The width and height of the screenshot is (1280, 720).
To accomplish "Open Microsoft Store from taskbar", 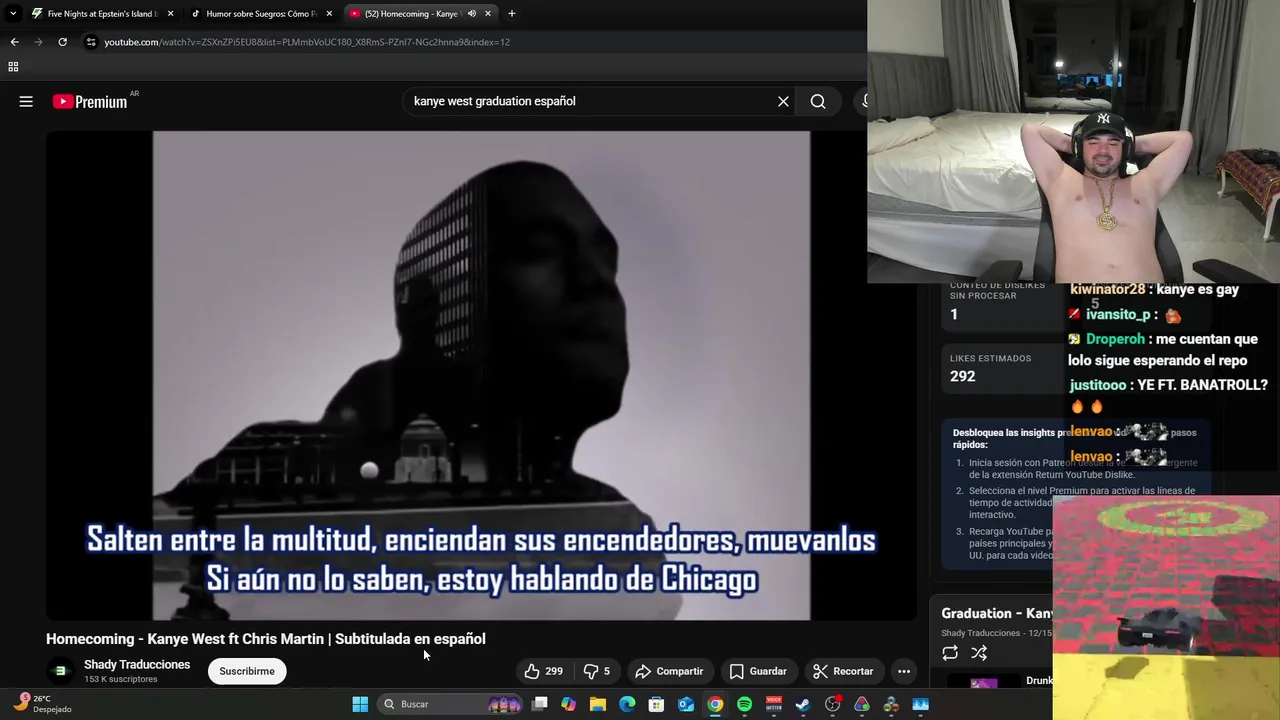I will click(x=657, y=704).
